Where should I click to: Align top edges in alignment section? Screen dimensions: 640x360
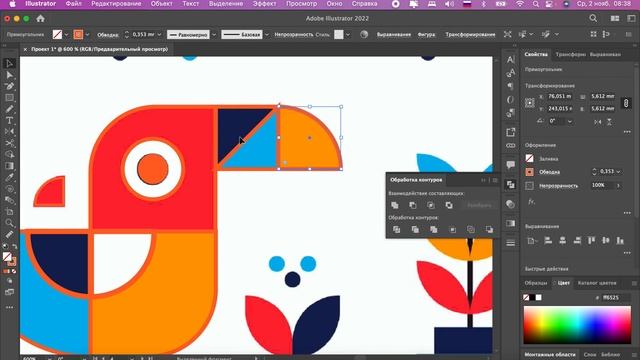coord(591,240)
